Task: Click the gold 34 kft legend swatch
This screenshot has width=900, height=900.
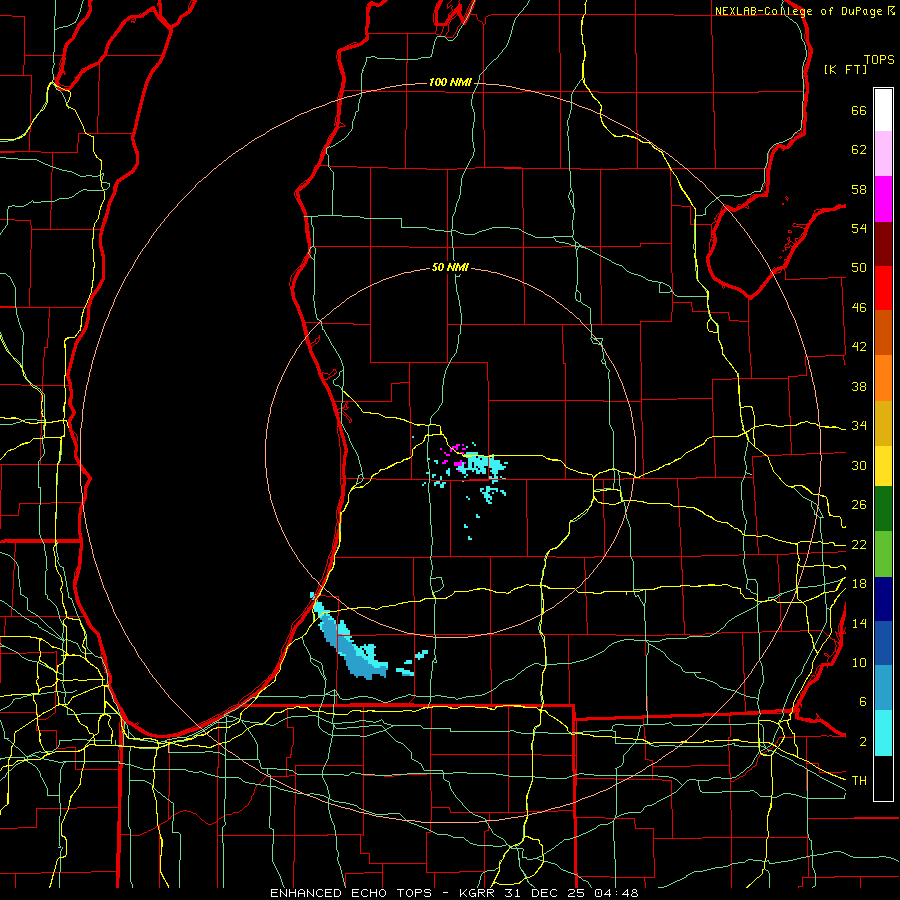Action: tap(883, 423)
